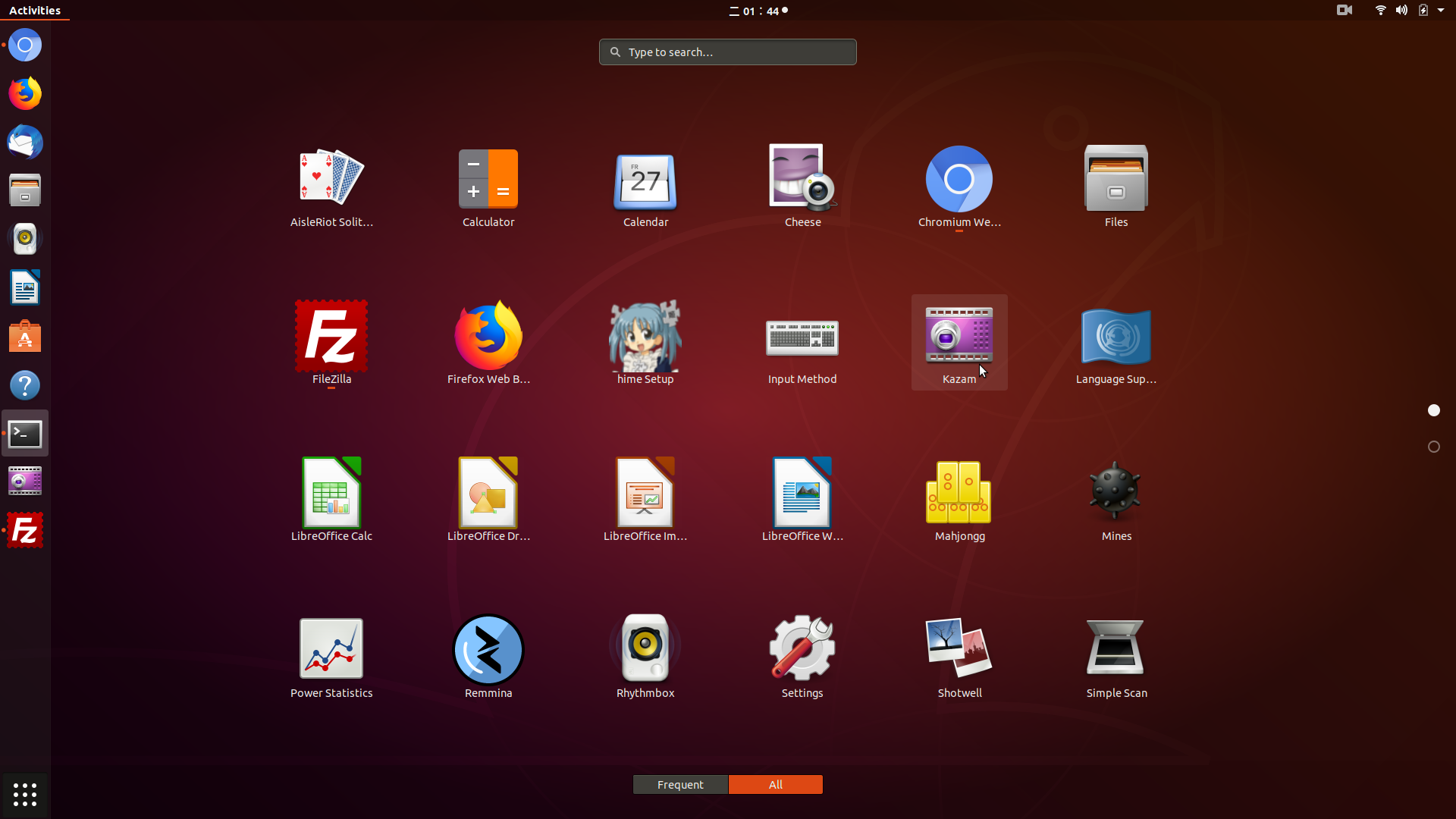Open Firefox Web Browser in app grid
Viewport: 1456px width, 819px height.
pyautogui.click(x=488, y=343)
